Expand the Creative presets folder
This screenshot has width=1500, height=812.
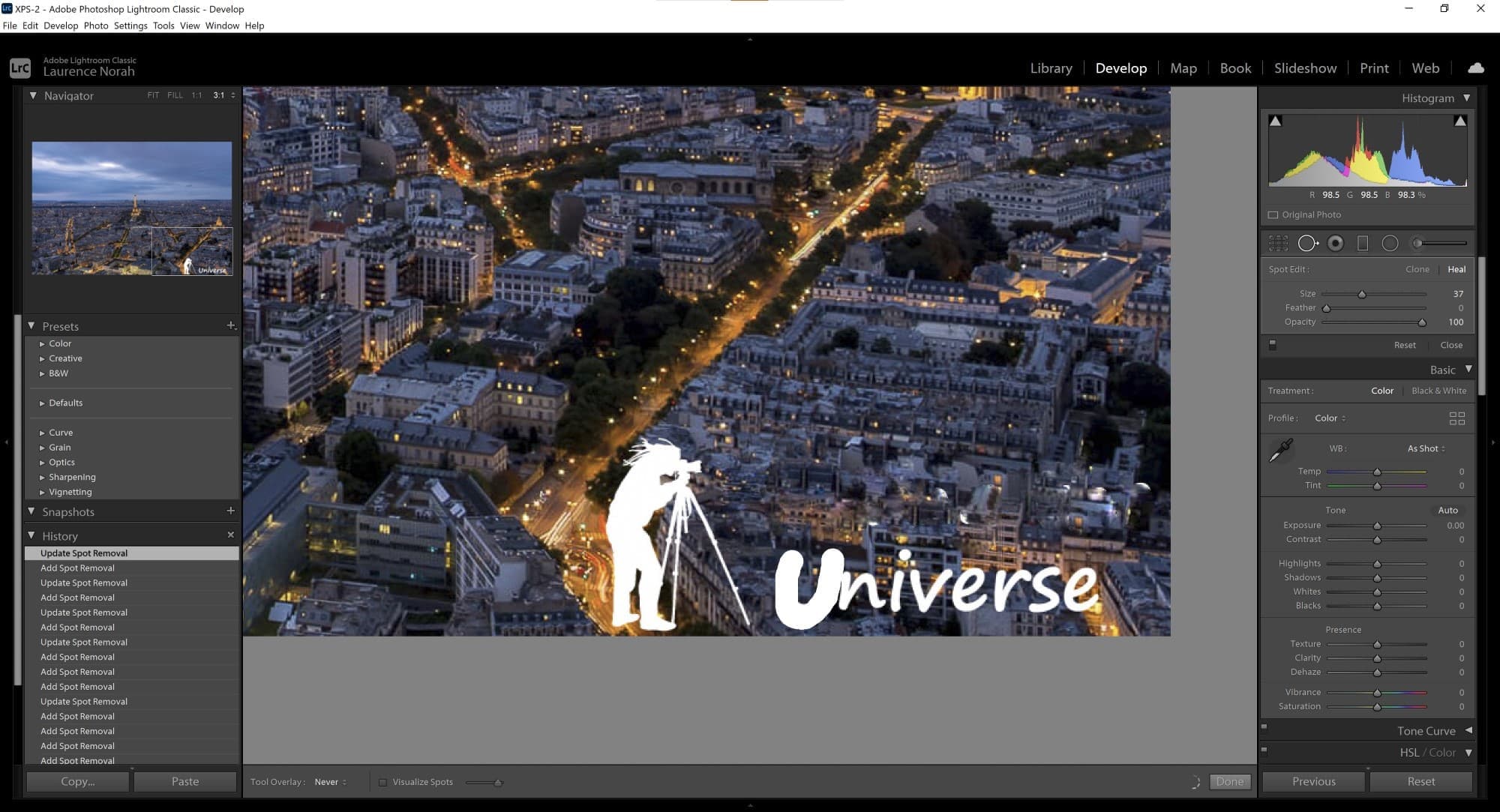point(43,358)
